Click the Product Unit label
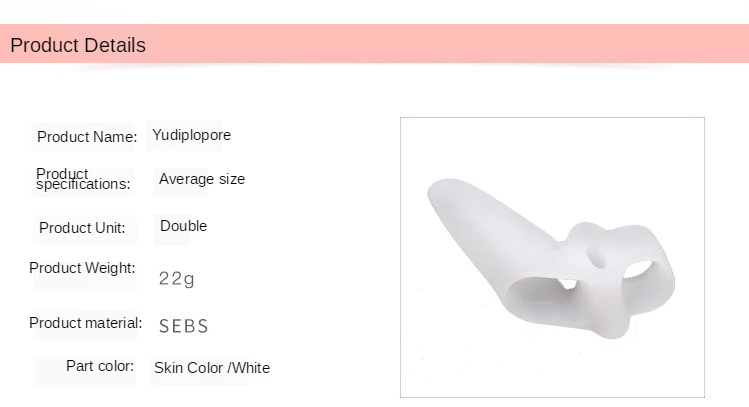 (x=82, y=228)
